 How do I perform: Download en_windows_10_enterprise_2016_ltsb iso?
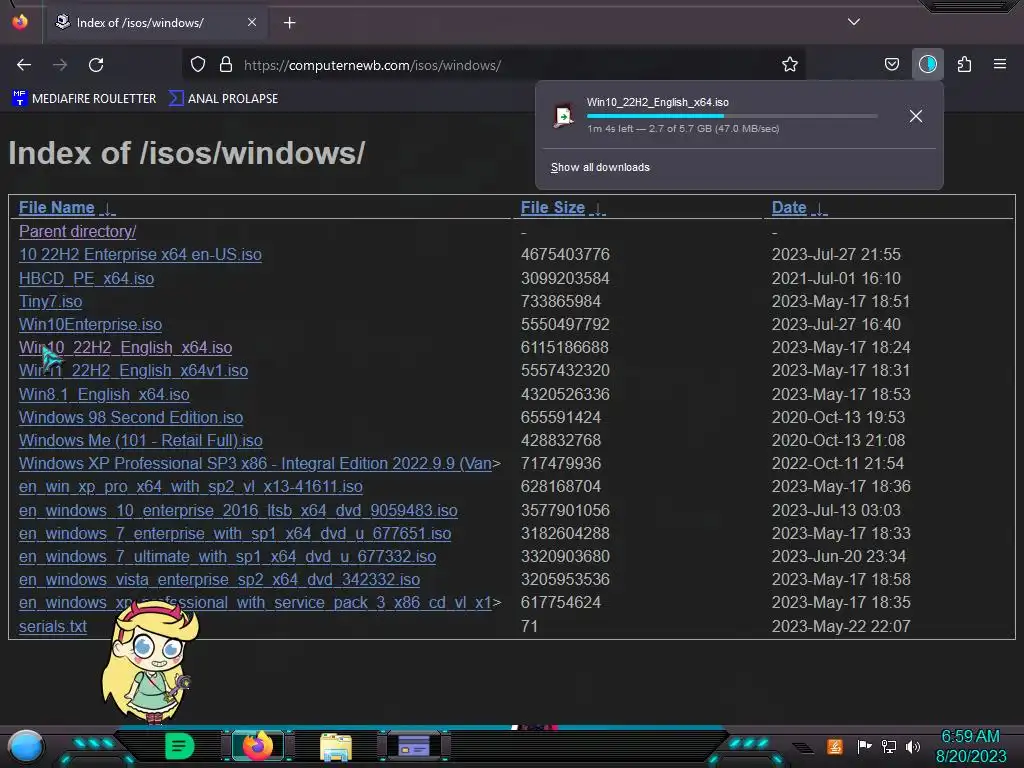pos(238,511)
